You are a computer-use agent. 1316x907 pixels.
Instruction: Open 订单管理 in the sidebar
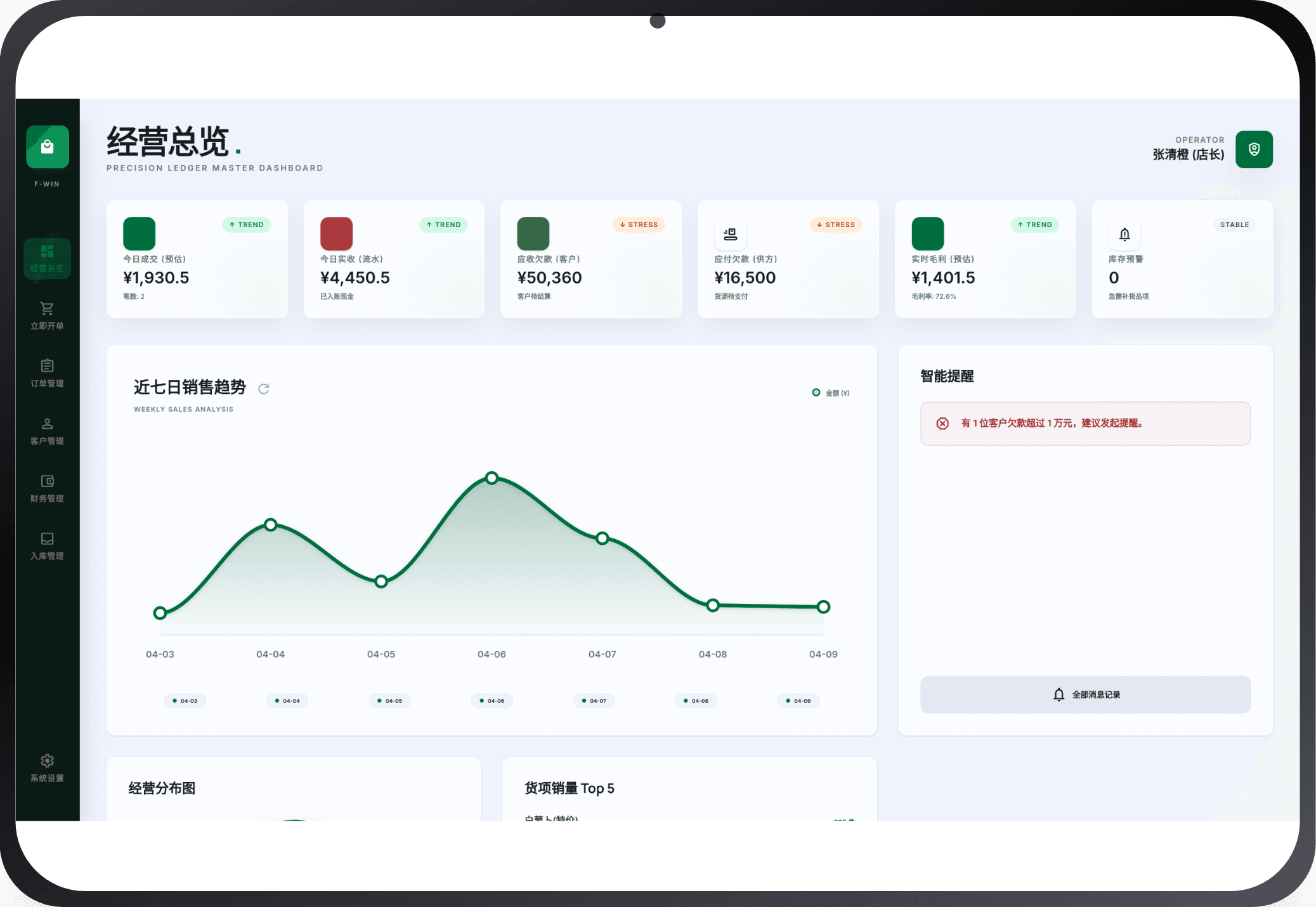[x=47, y=373]
